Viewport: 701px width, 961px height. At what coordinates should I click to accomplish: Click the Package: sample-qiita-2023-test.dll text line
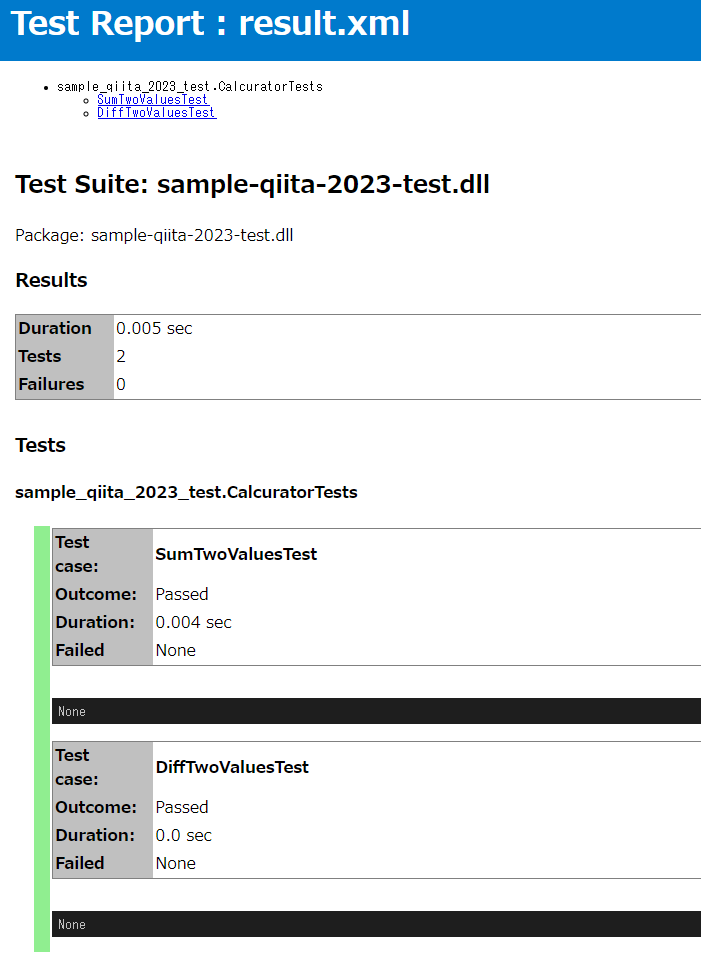tap(154, 236)
